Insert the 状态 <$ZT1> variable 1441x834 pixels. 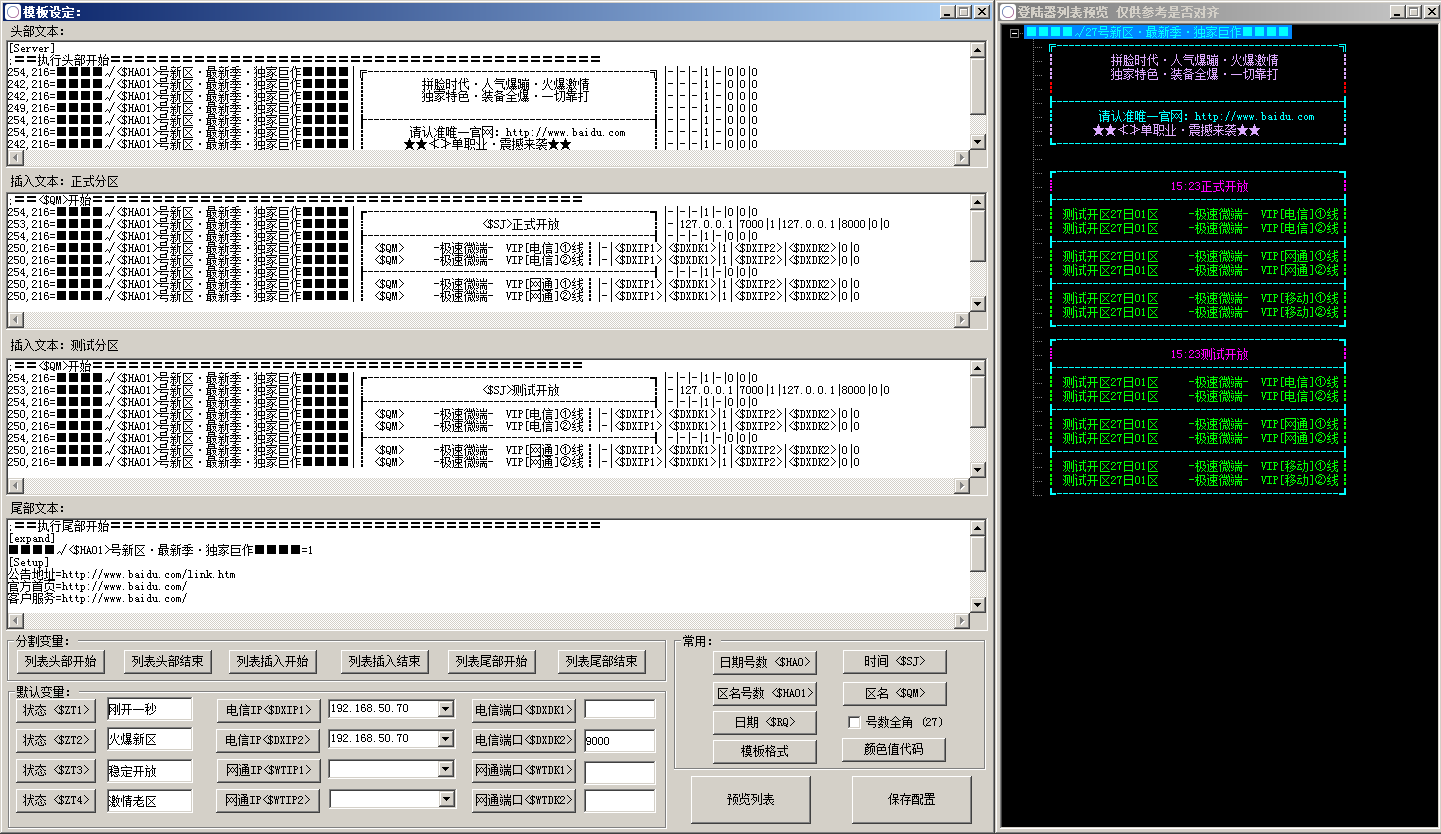click(56, 710)
